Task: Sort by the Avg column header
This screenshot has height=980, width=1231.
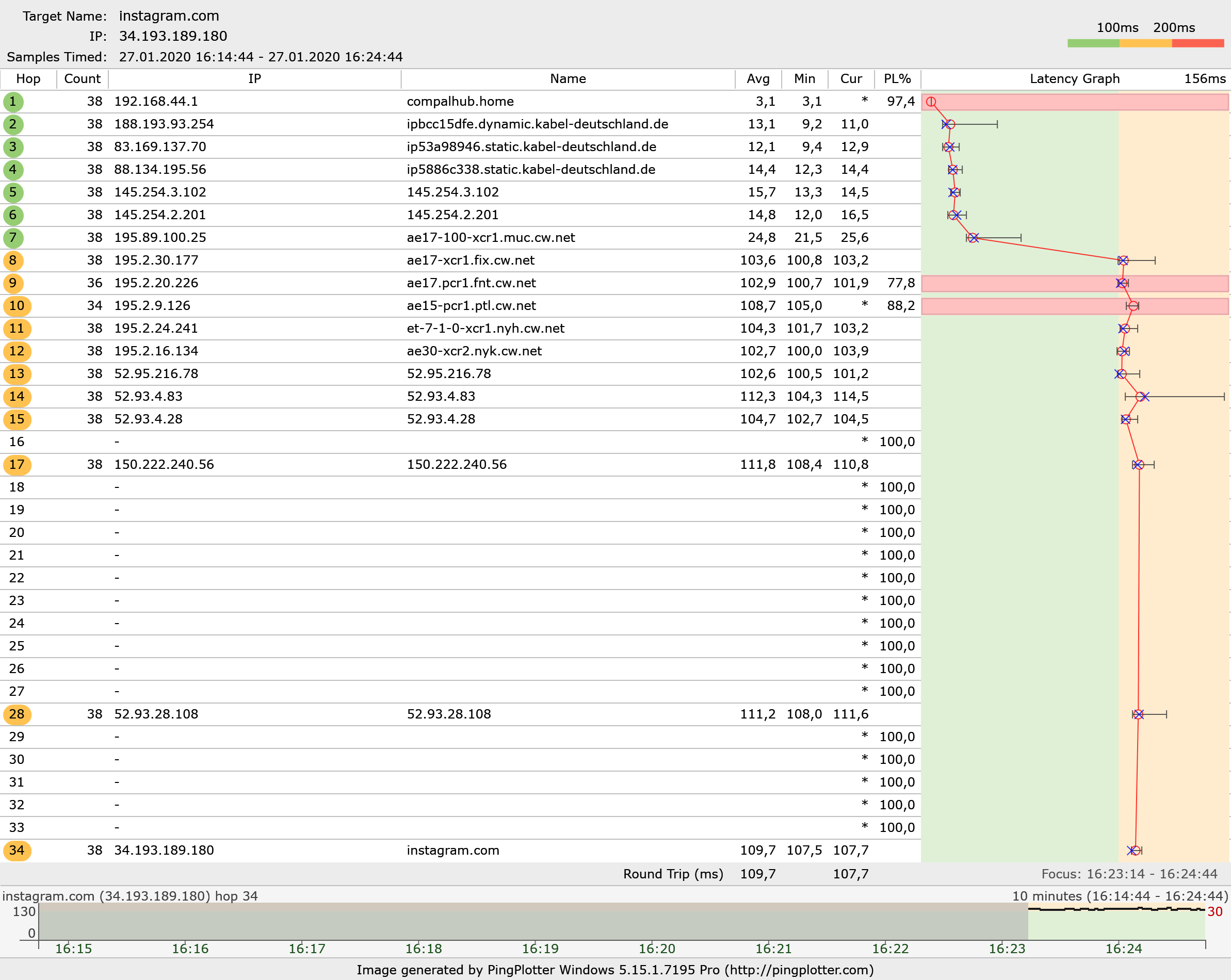Action: click(758, 79)
